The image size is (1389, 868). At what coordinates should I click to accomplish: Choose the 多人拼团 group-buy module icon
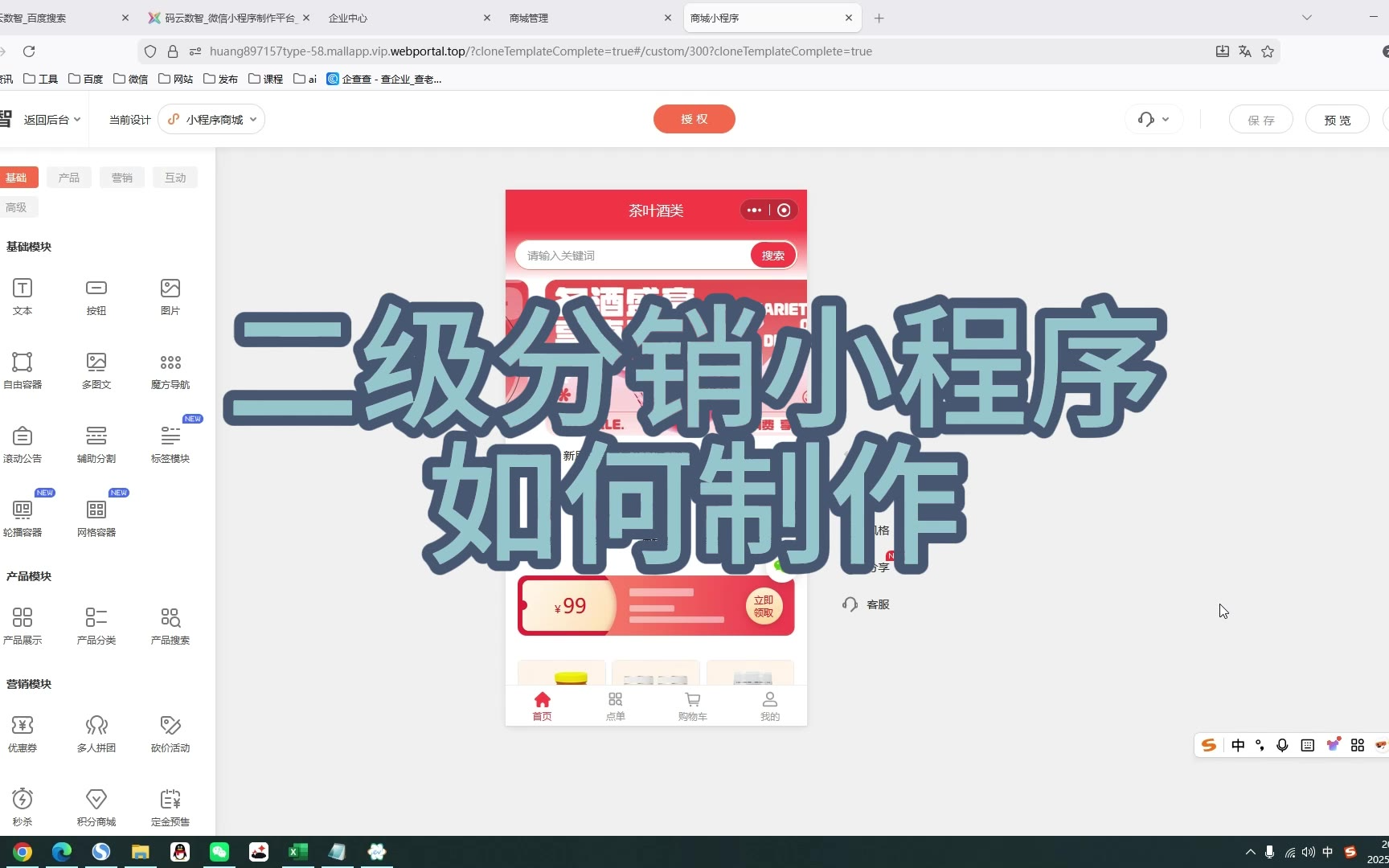[96, 726]
